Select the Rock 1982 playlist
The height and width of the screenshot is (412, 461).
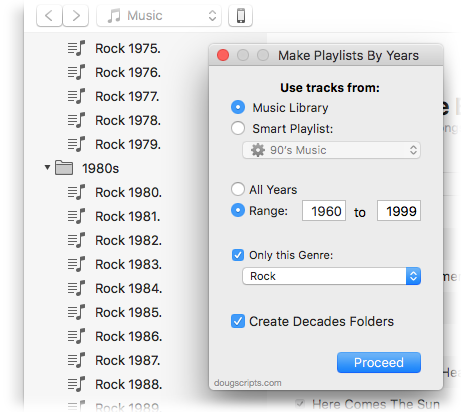click(x=115, y=240)
